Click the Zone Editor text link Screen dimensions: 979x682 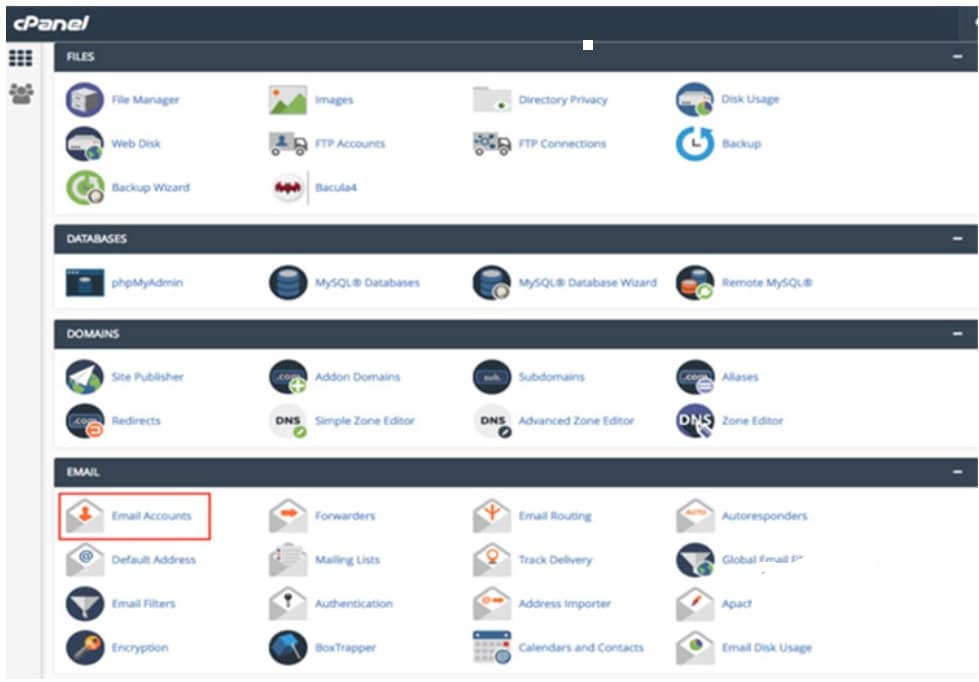tap(752, 421)
